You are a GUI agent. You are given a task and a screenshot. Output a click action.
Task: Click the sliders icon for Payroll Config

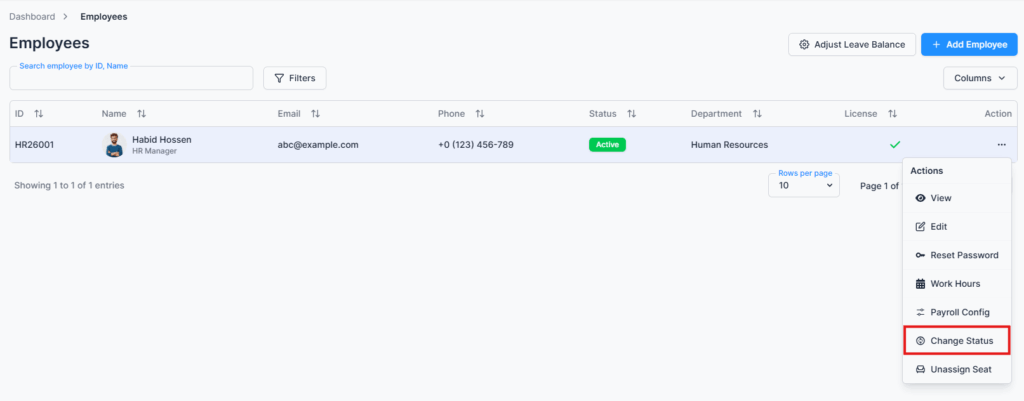pyautogui.click(x=920, y=312)
